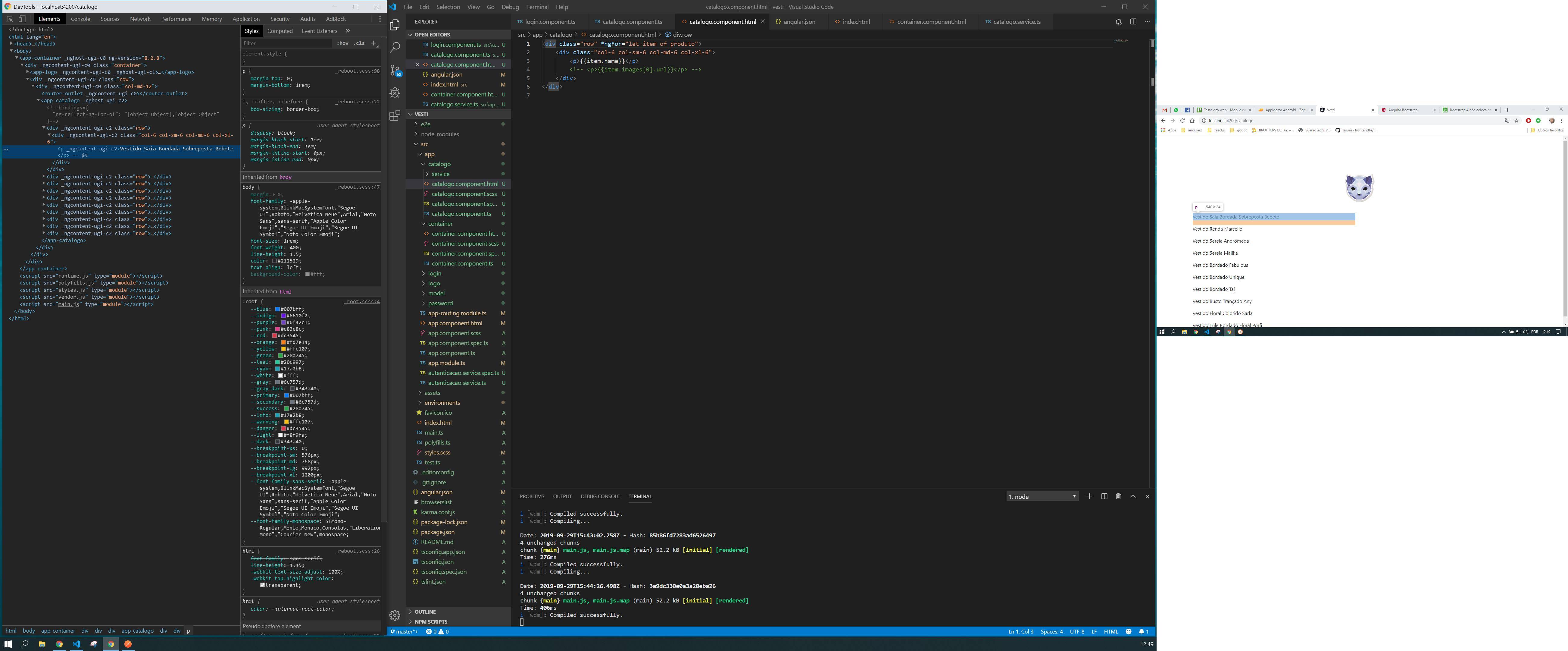Expand OUTLINE section
Viewport: 1568px width, 651px height.
coord(425,612)
